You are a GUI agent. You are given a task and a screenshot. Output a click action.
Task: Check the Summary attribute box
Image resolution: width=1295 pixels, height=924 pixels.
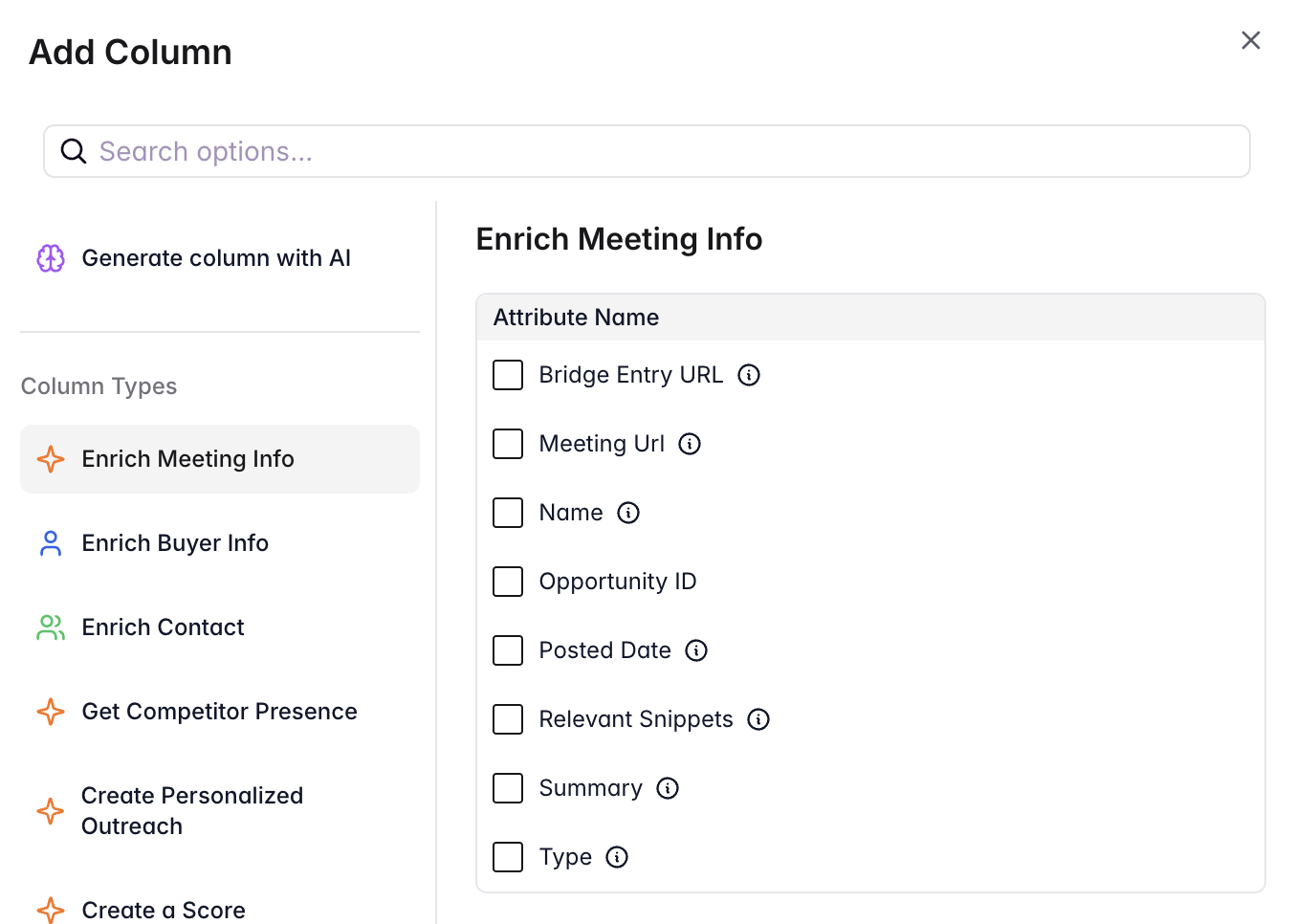click(x=508, y=788)
